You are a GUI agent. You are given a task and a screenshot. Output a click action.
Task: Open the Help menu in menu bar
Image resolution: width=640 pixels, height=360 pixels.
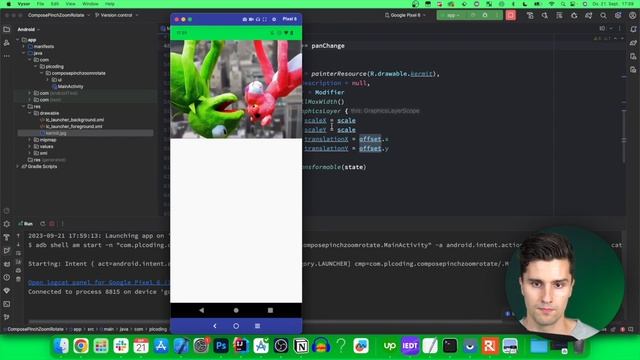pos(110,4)
